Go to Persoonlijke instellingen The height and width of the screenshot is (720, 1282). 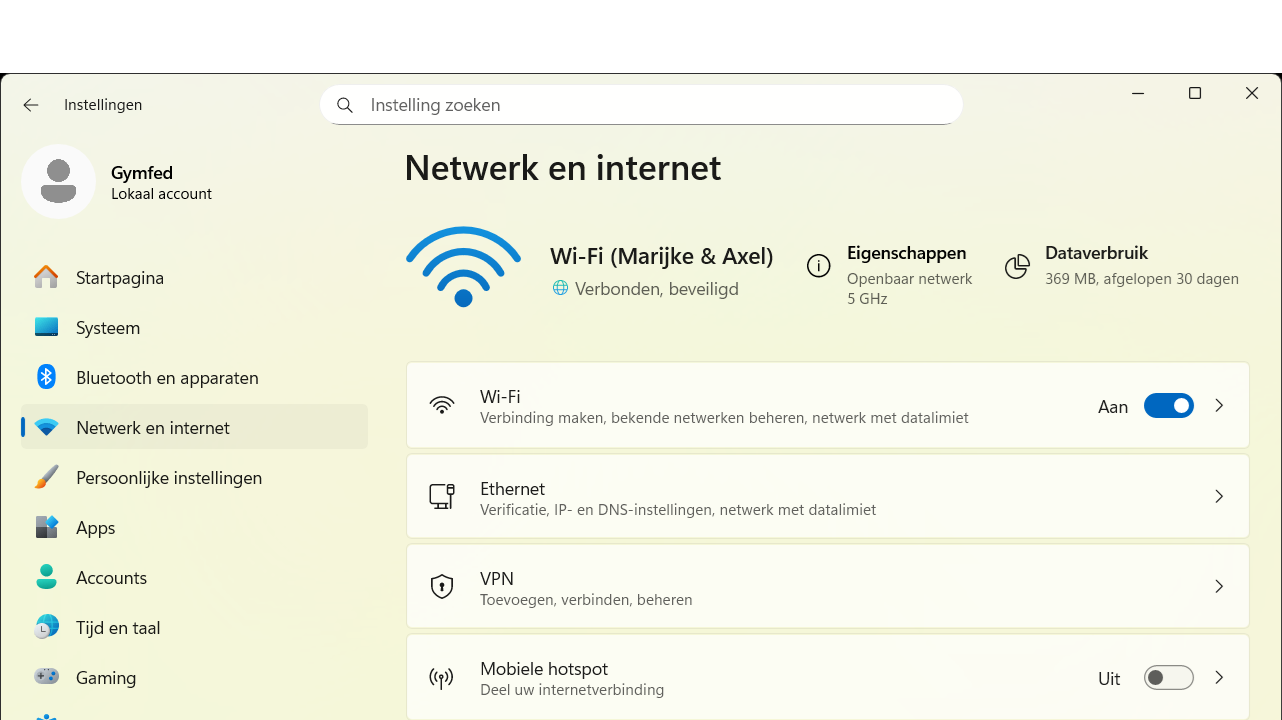(x=169, y=478)
